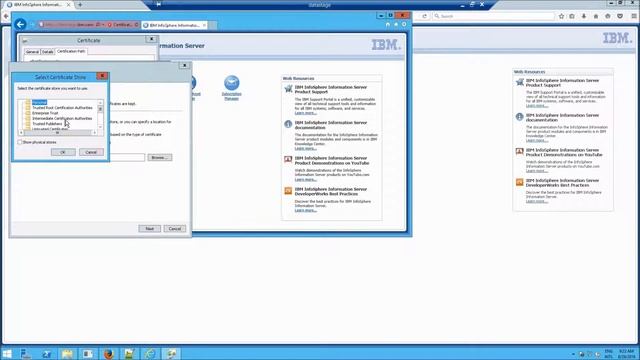Click Firefox DeveloperWorks Best Practices icon

[519, 182]
